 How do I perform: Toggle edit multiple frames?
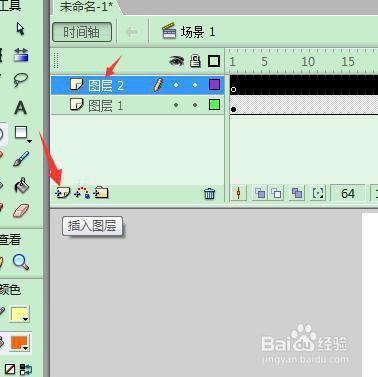(x=297, y=193)
